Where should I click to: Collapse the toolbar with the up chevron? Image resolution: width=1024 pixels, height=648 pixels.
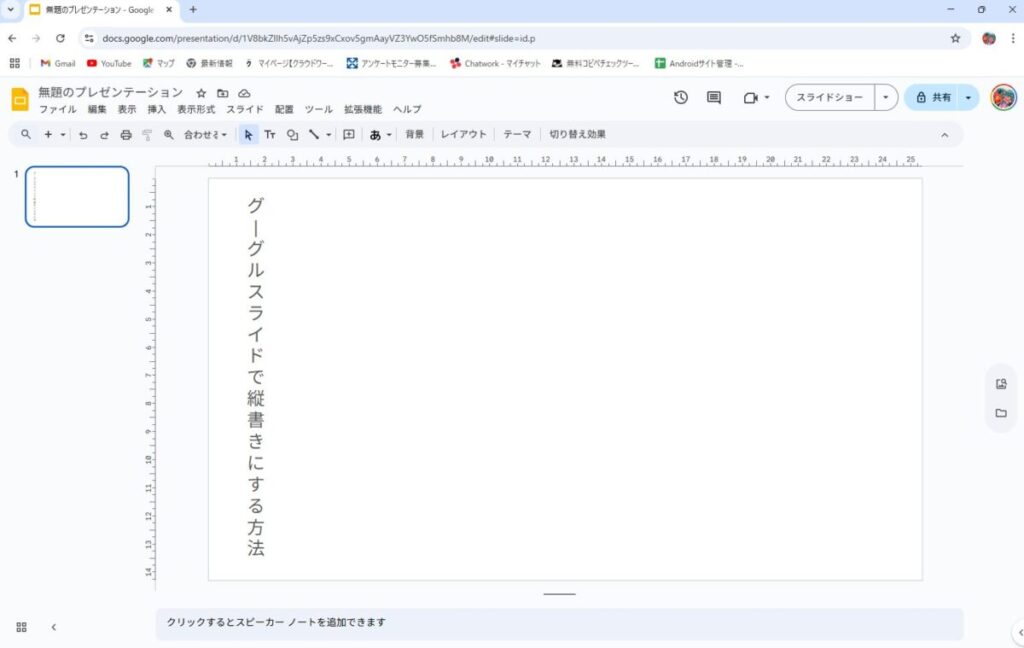[944, 135]
